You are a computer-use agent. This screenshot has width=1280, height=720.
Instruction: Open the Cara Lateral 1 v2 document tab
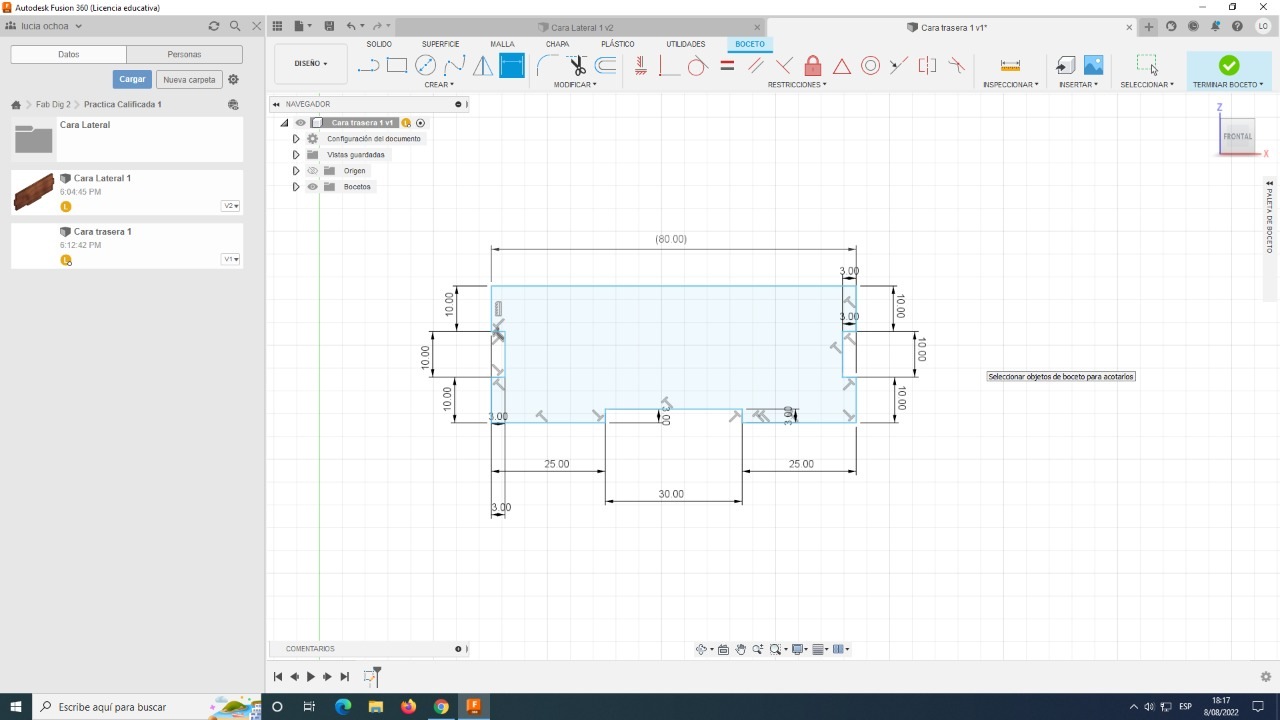coord(582,28)
